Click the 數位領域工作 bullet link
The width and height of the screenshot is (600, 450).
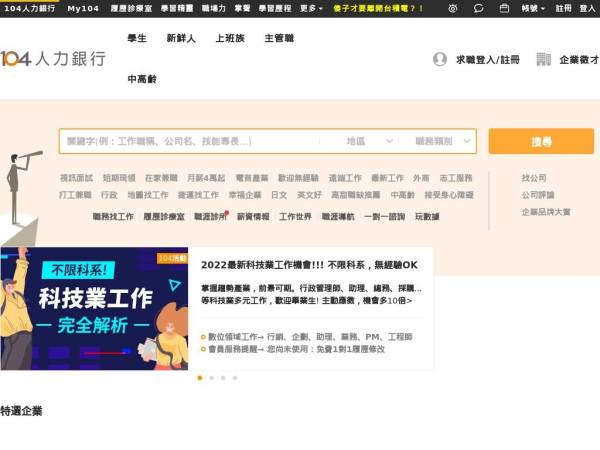310,337
